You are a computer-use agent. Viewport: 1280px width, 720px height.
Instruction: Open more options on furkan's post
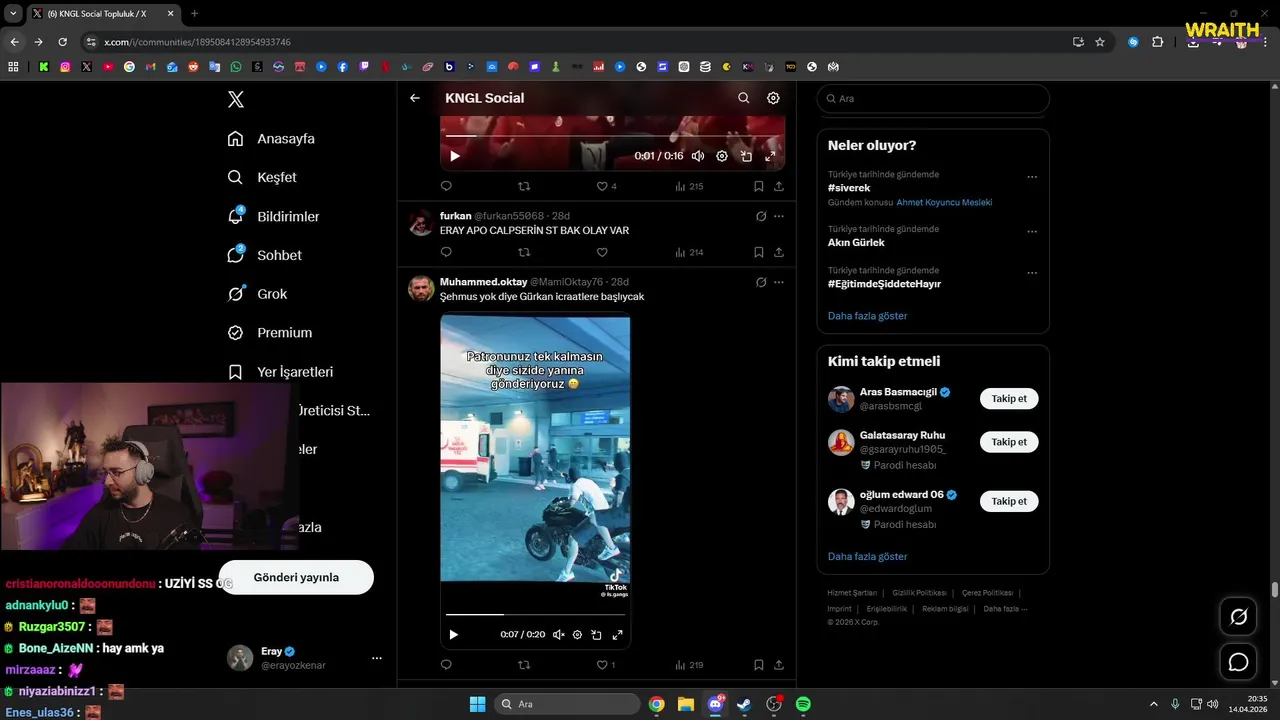pyautogui.click(x=779, y=216)
